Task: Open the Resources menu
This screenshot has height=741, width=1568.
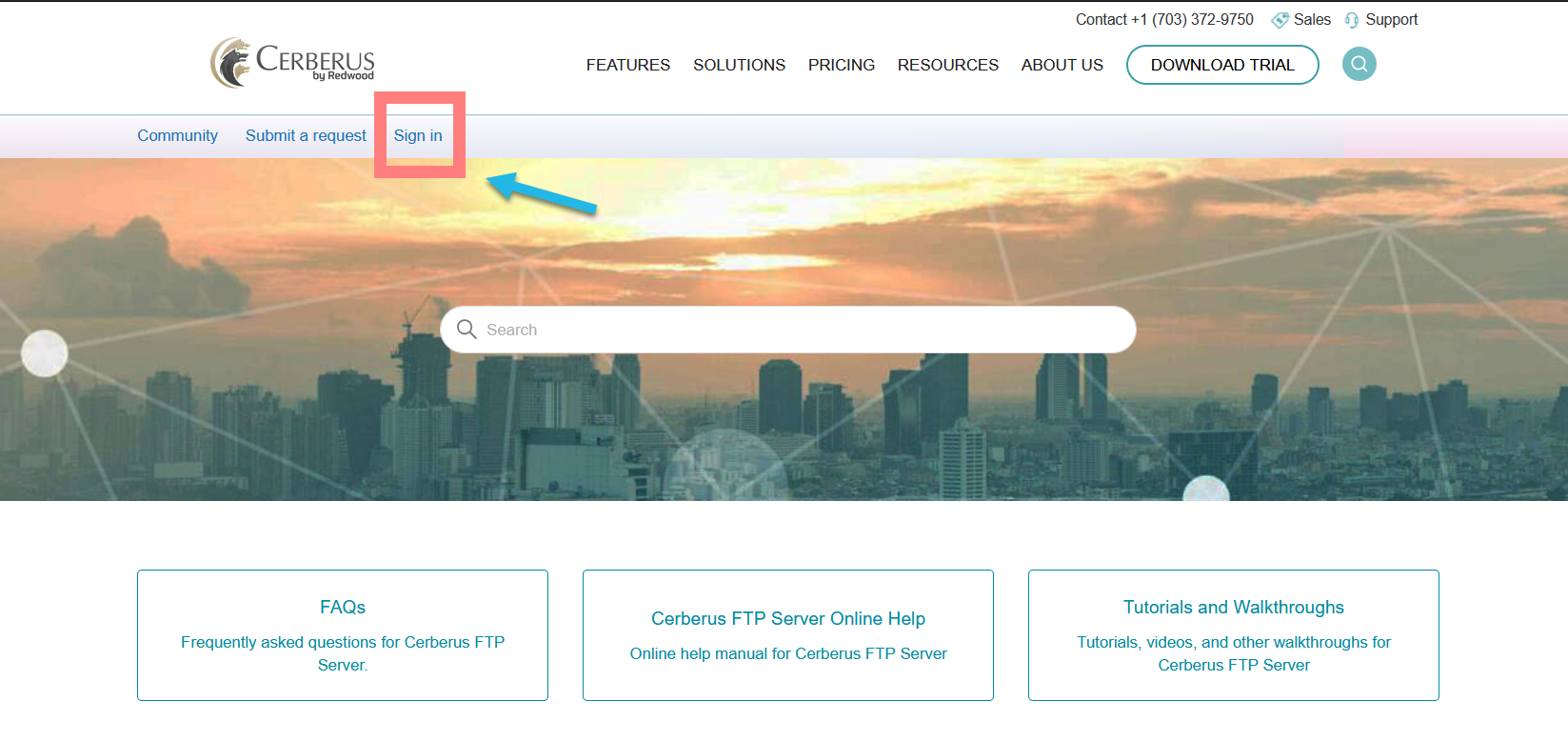Action: point(948,65)
